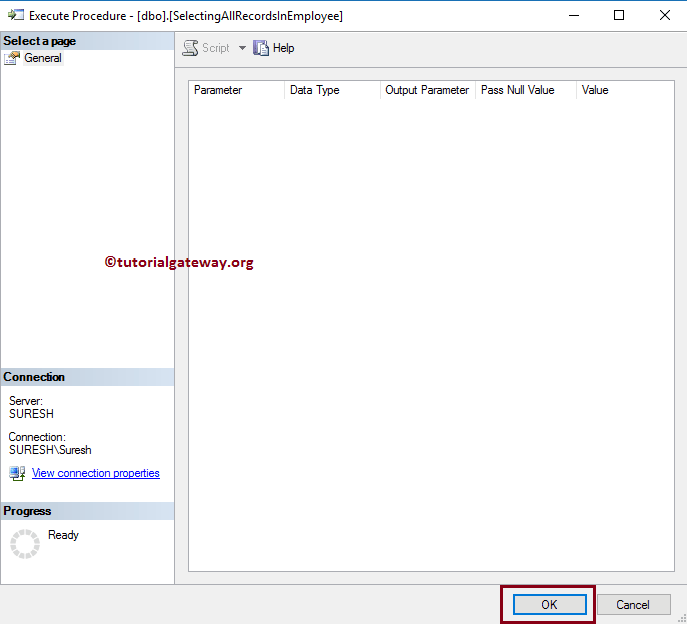Click the Value column header
This screenshot has width=687, height=624.
(625, 90)
